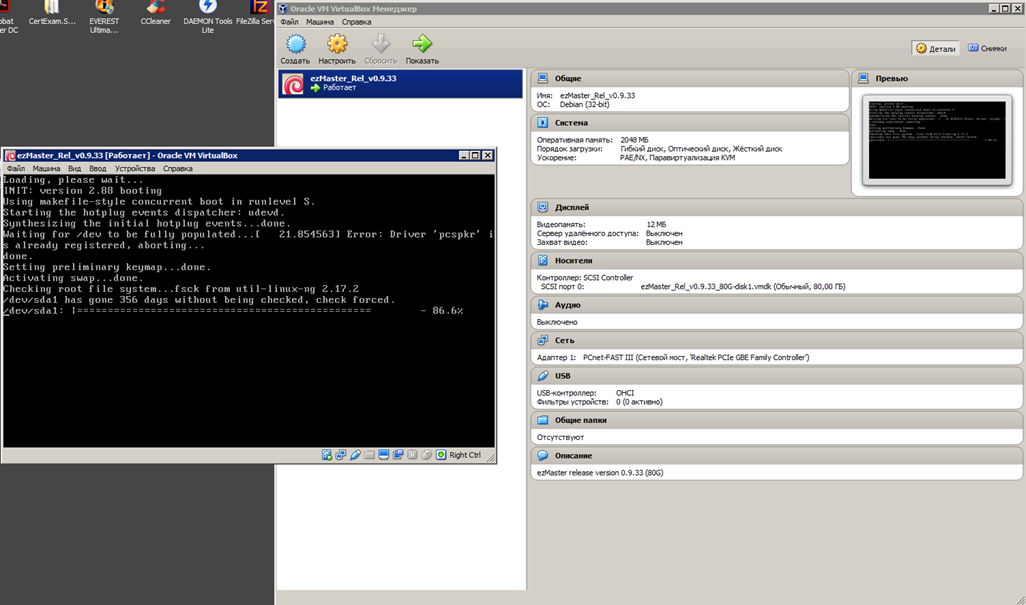Viewport: 1026px width, 605px height.
Task: Open the Аудио section header
Action: pyautogui.click(x=777, y=305)
